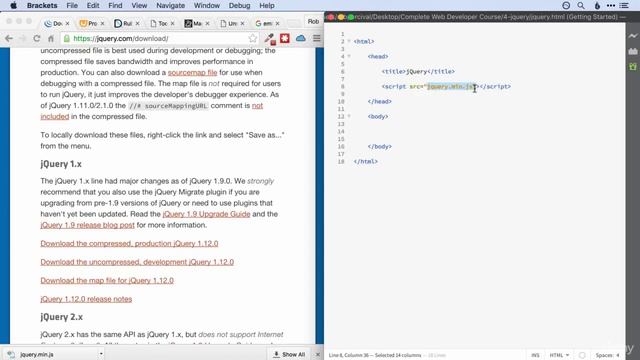Screen dimensions: 640x360
Task: Click Show All downloads button
Action: pos(289,354)
